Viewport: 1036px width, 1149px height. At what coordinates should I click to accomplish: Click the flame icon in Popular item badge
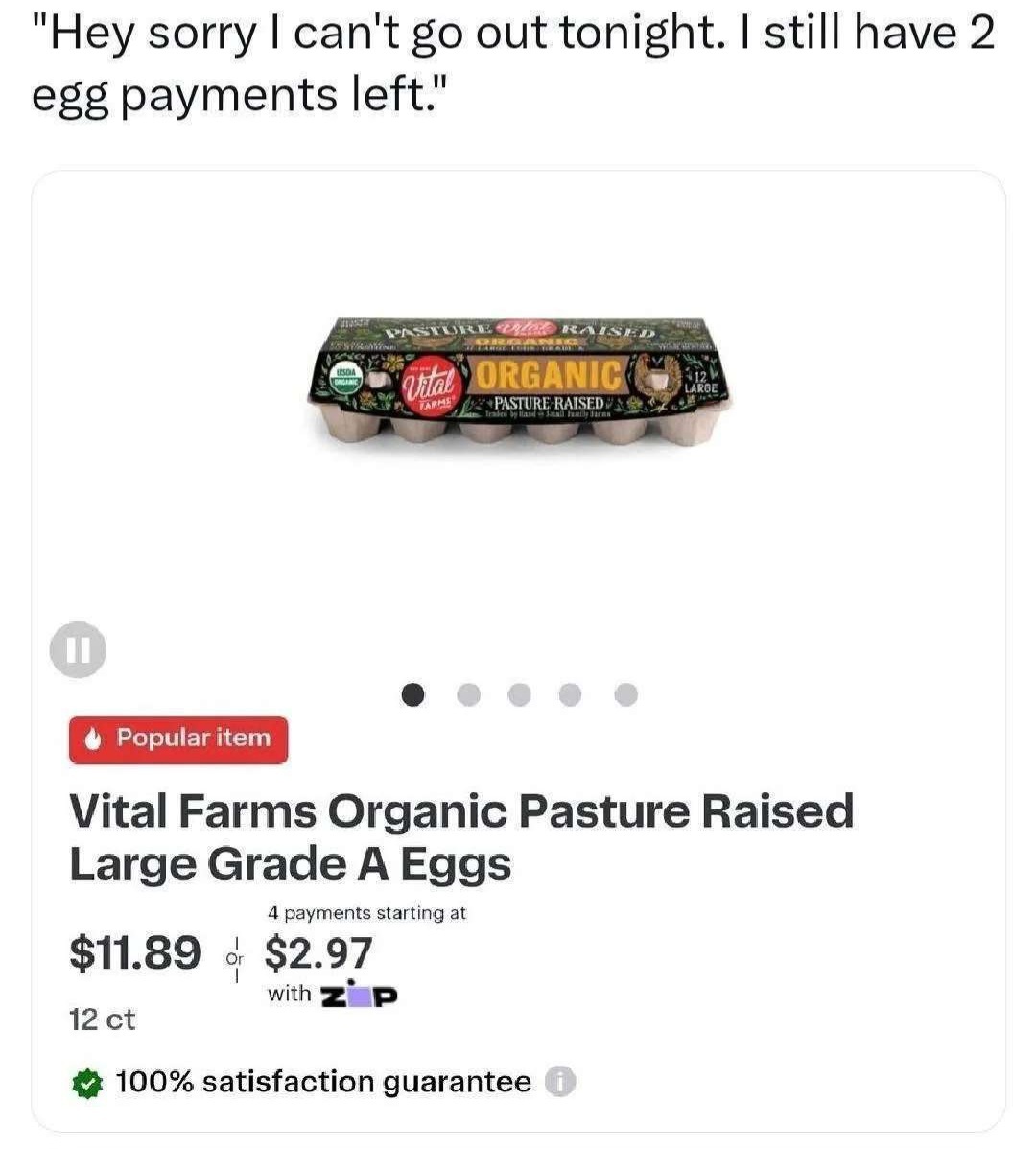click(x=94, y=739)
